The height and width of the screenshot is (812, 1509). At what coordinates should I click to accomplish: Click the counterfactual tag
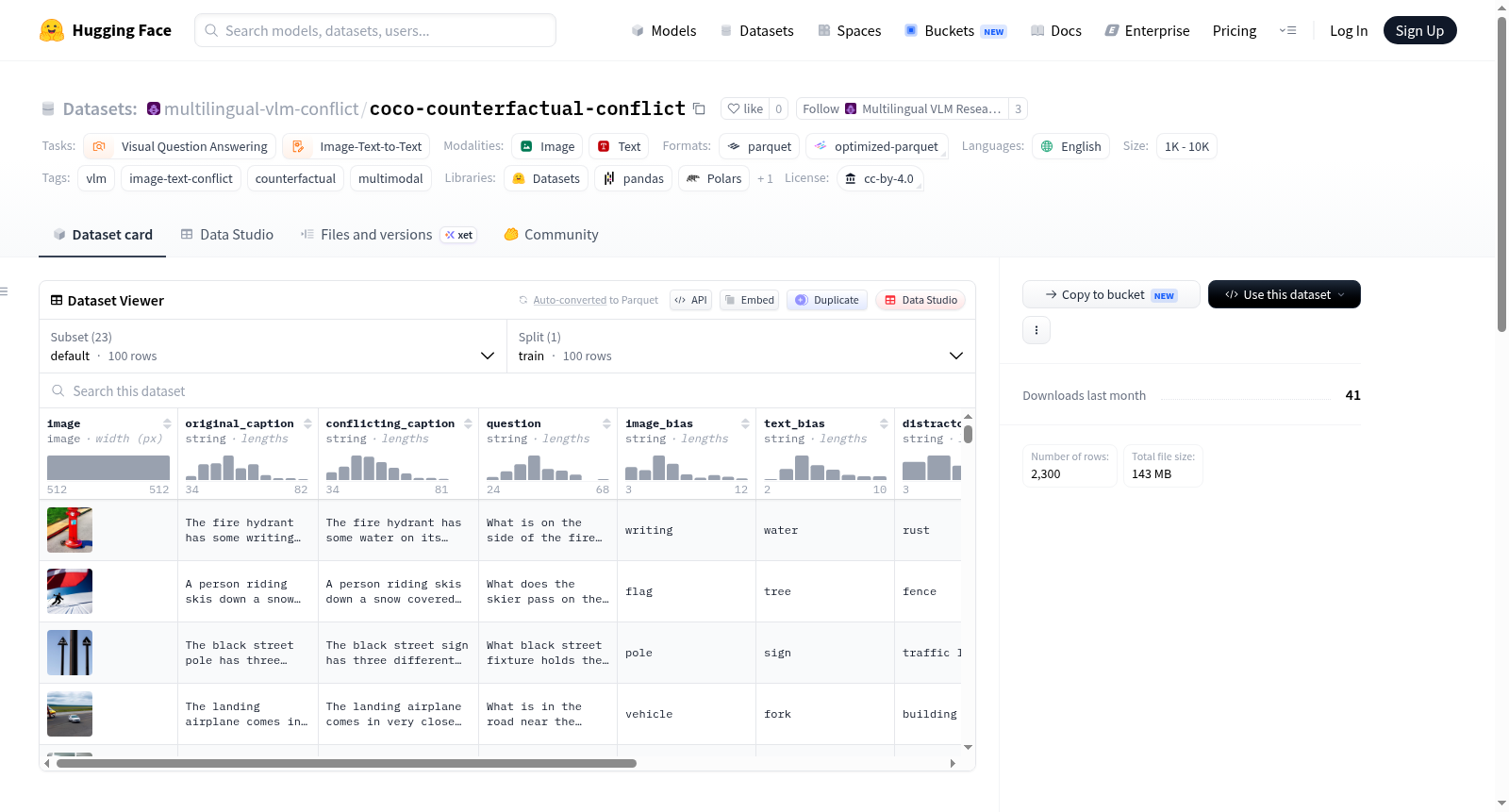pos(295,178)
